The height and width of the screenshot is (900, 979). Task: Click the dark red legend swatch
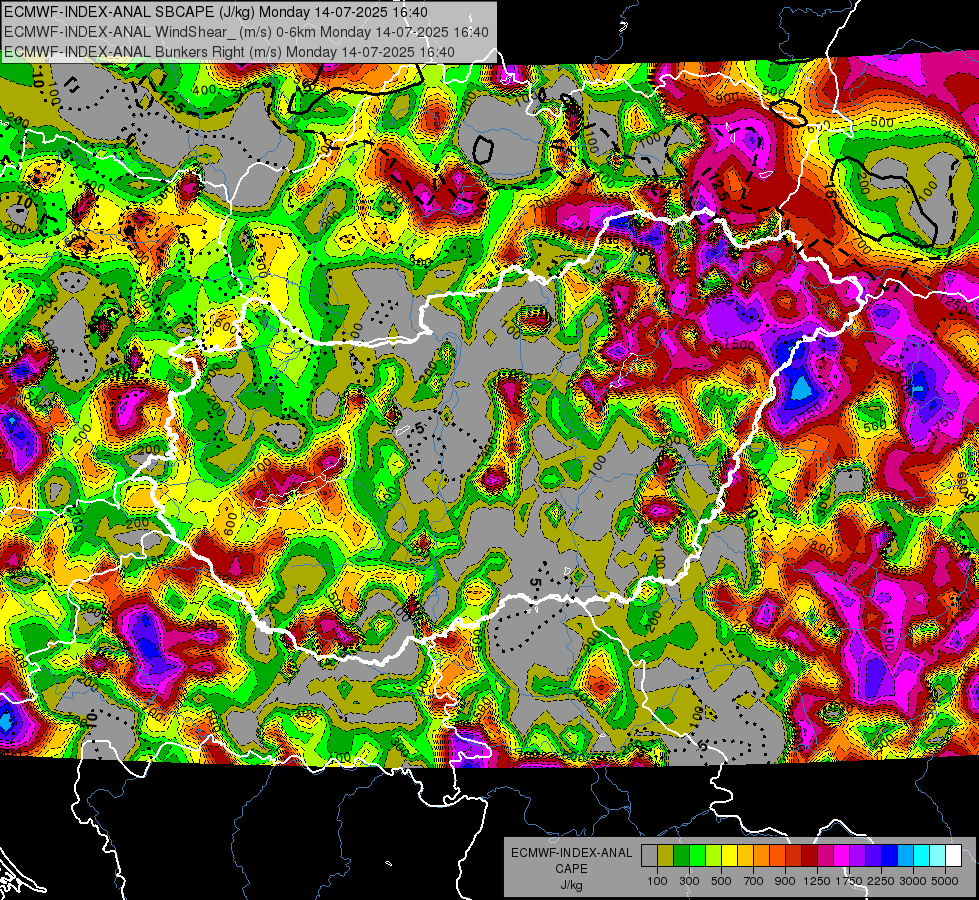(x=809, y=856)
